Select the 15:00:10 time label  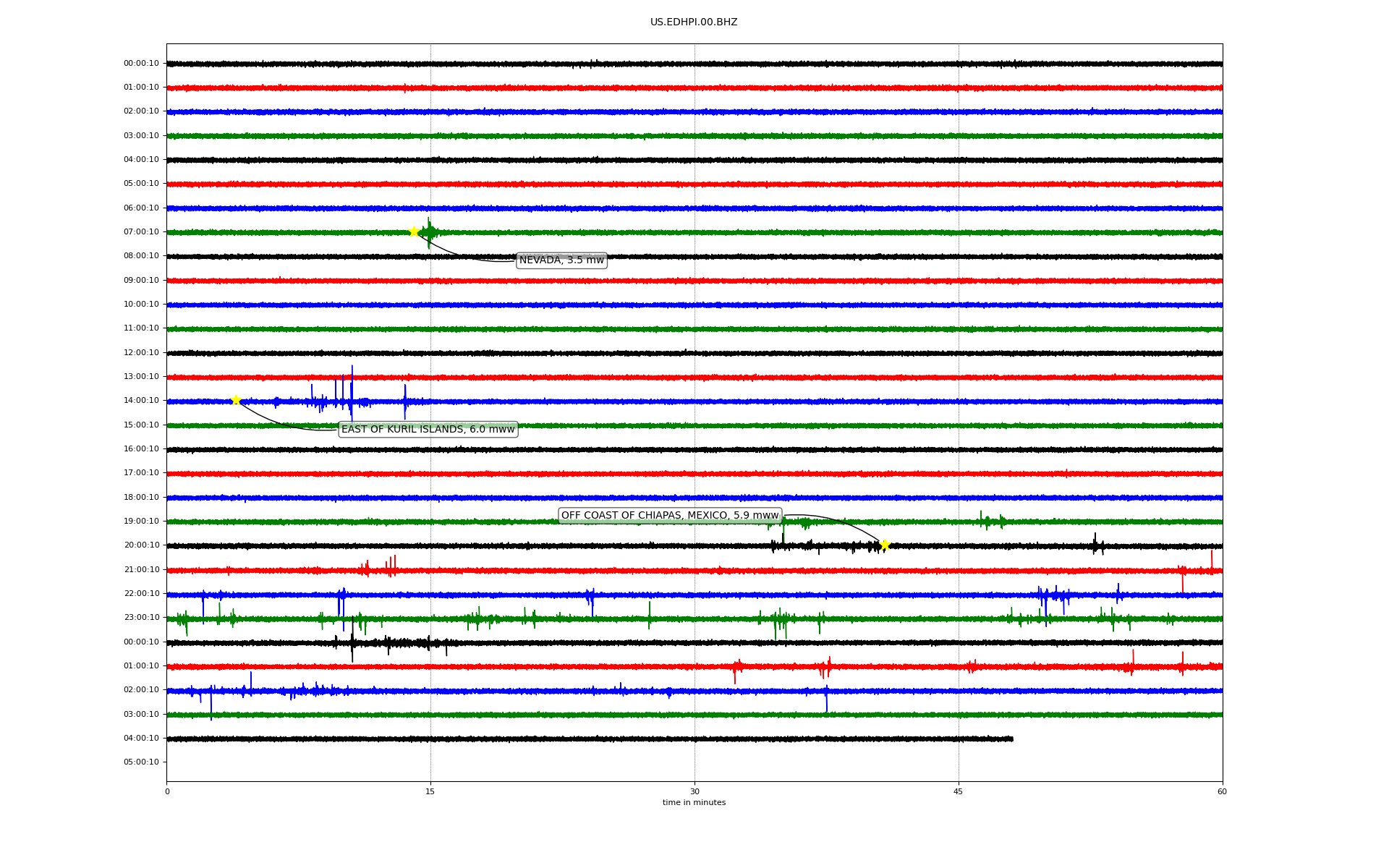pos(141,425)
